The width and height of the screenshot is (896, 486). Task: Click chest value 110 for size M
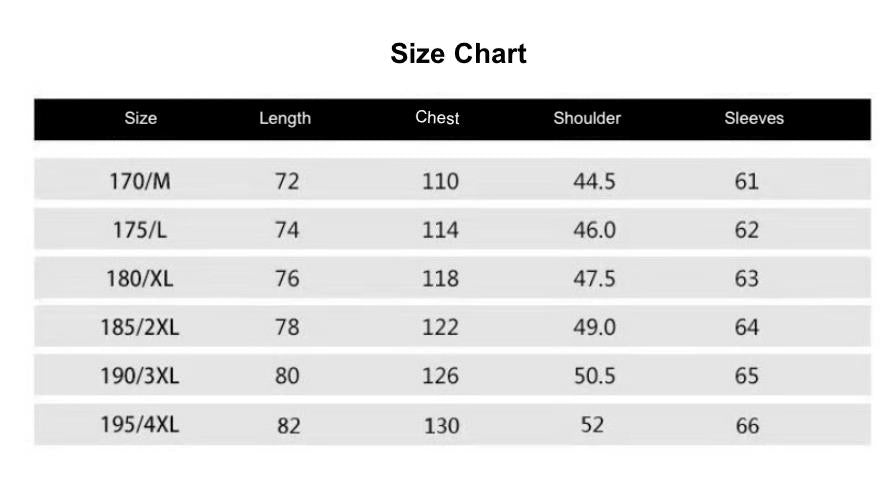[441, 181]
